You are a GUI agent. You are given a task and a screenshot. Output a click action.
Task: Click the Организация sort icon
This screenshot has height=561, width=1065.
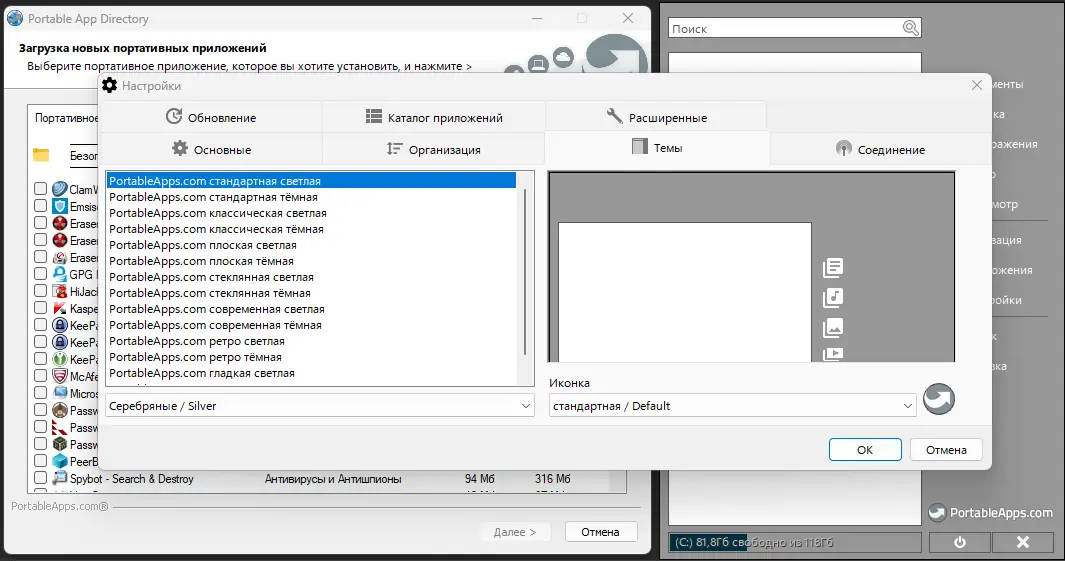pyautogui.click(x=394, y=148)
